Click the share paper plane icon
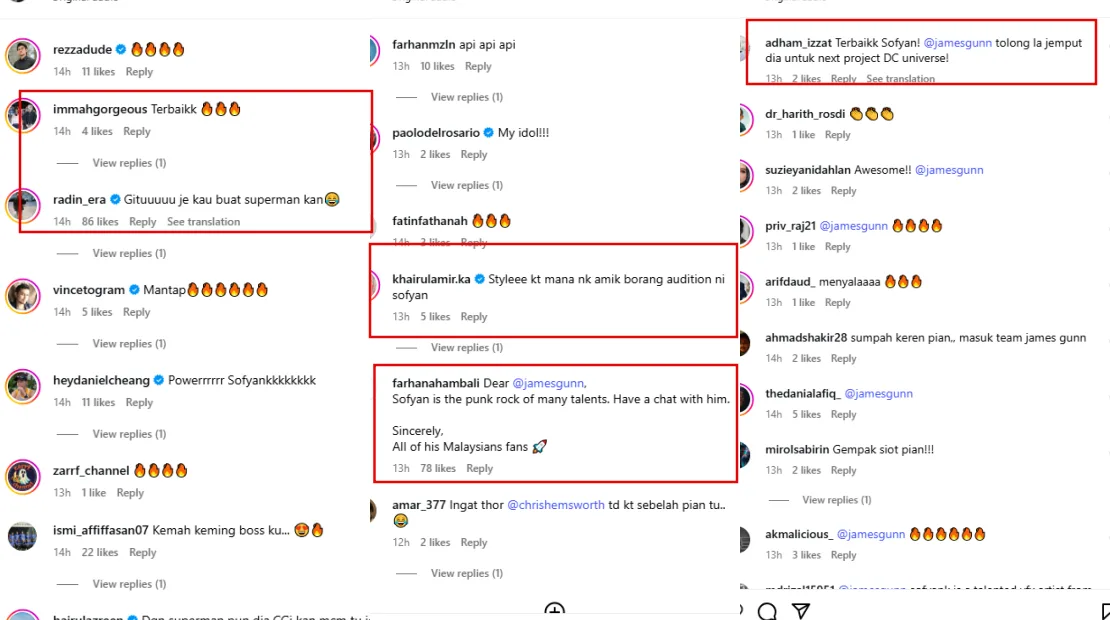The width and height of the screenshot is (1110, 620). point(800,611)
